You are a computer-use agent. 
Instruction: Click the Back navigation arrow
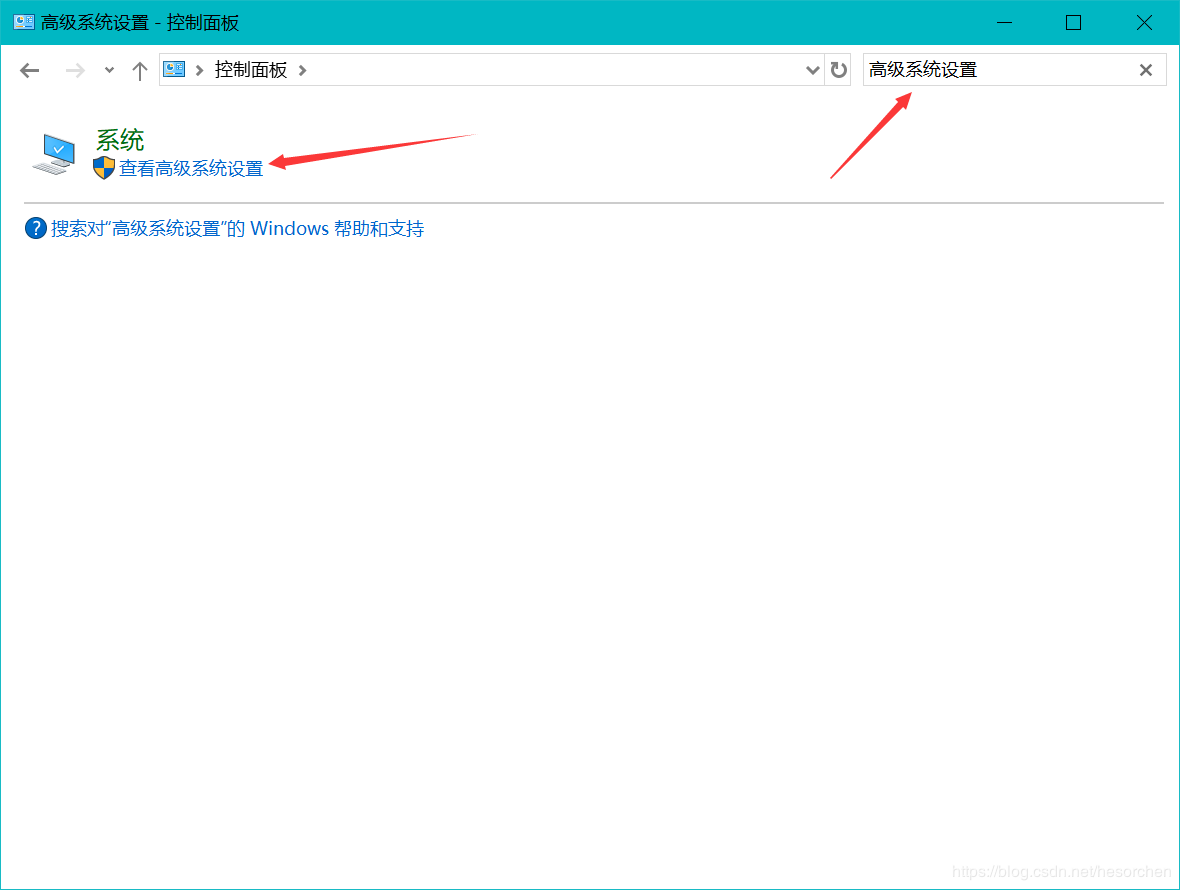coord(29,70)
